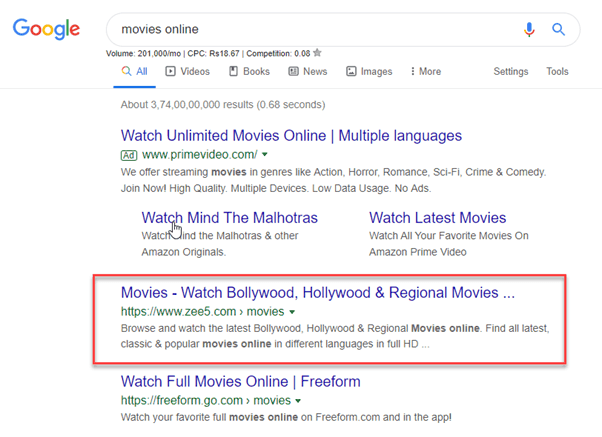The height and width of the screenshot is (437, 602).
Task: Click the star next to Competition 0.08
Action: click(317, 53)
